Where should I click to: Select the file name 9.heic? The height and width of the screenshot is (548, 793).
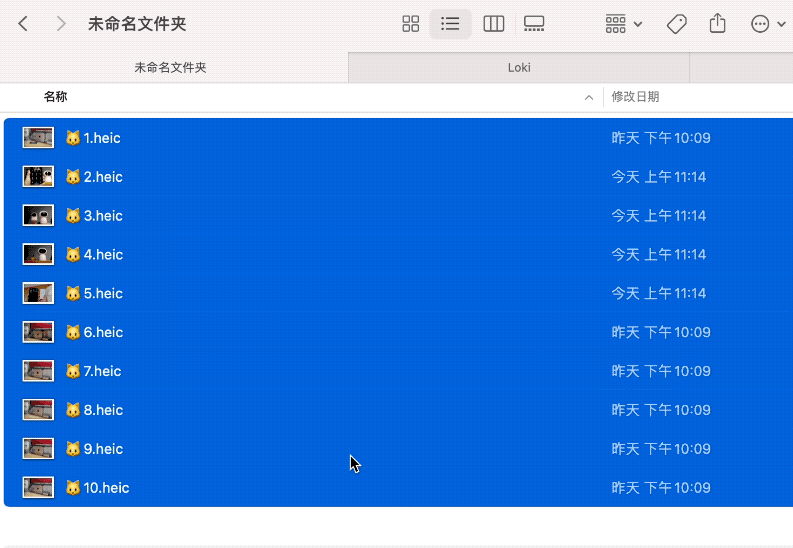click(103, 449)
